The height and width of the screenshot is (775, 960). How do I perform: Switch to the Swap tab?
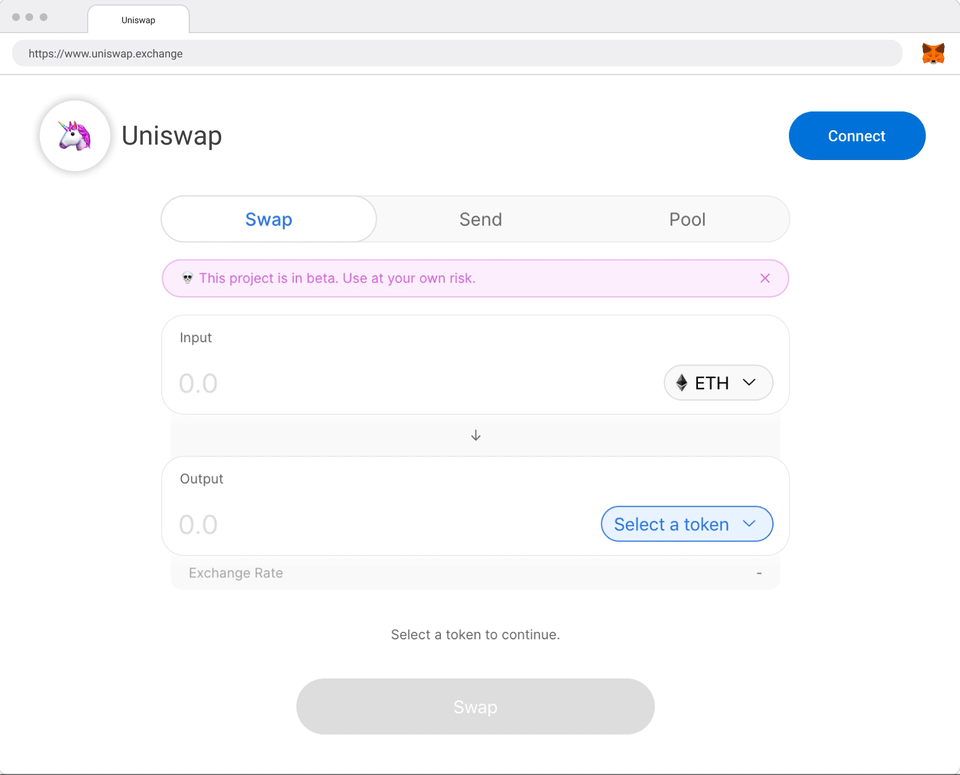coord(269,219)
